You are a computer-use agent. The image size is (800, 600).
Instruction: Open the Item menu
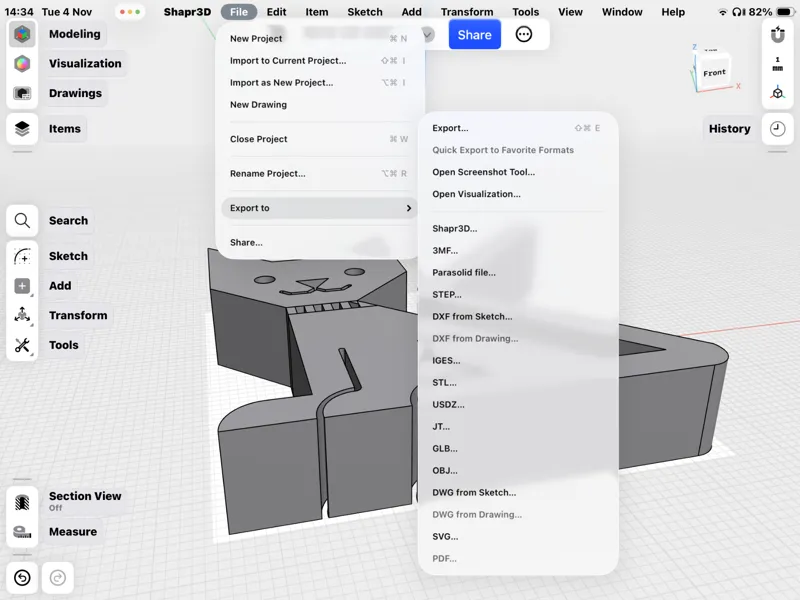point(317,12)
